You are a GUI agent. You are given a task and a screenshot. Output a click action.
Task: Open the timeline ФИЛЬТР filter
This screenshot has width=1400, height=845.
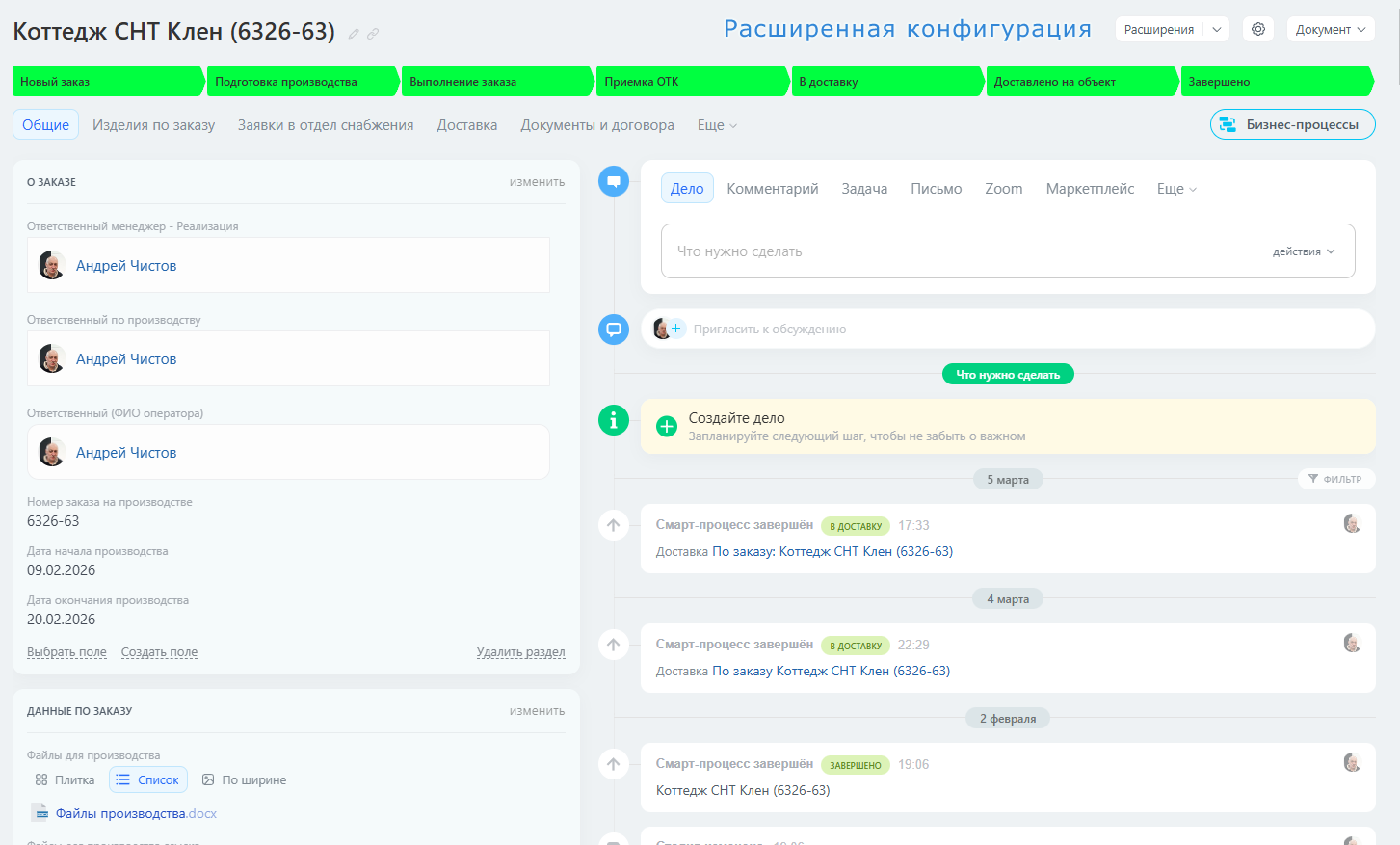tap(1335, 479)
